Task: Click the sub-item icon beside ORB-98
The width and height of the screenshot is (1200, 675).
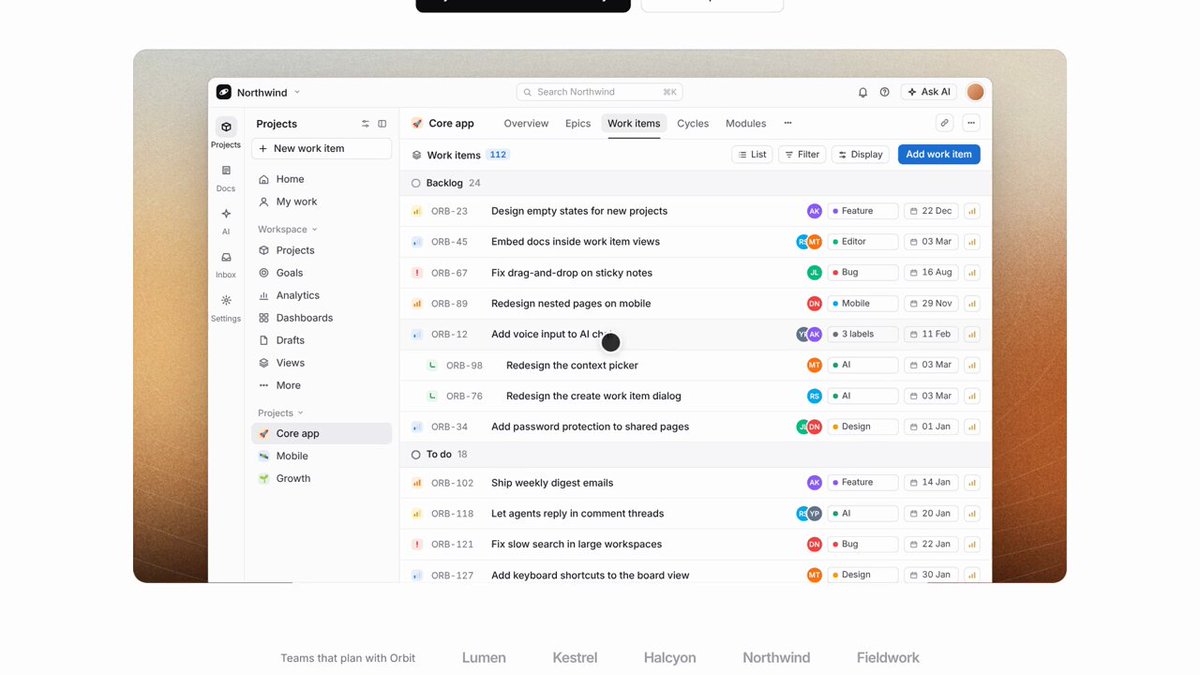Action: (x=432, y=365)
